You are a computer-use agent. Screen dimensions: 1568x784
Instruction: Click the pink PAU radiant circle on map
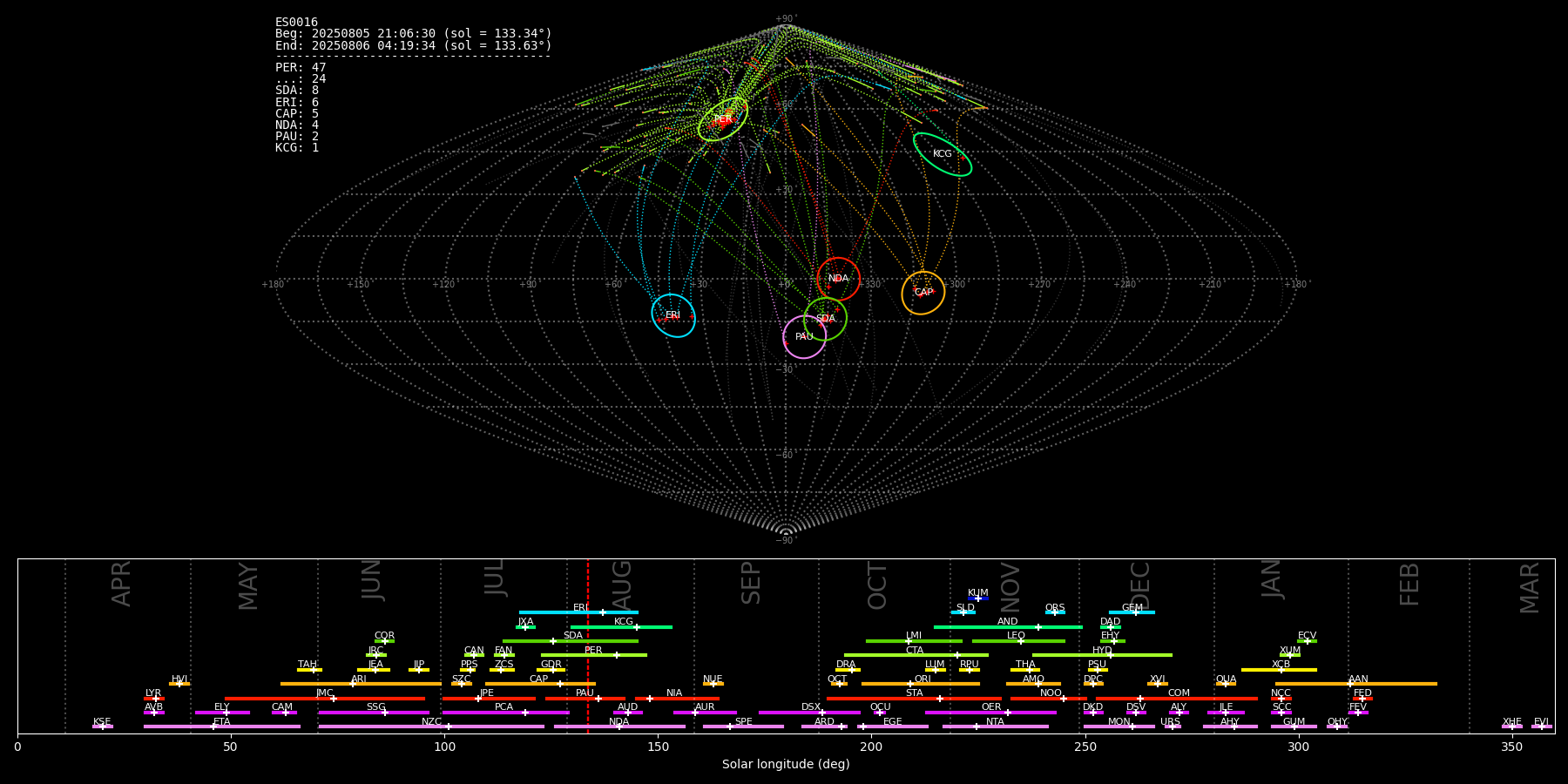coord(804,337)
